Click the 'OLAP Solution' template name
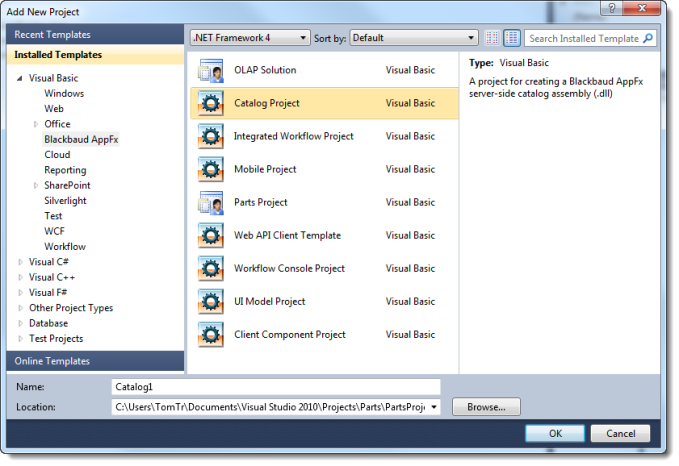Viewport: 679px width, 466px height. (x=265, y=70)
